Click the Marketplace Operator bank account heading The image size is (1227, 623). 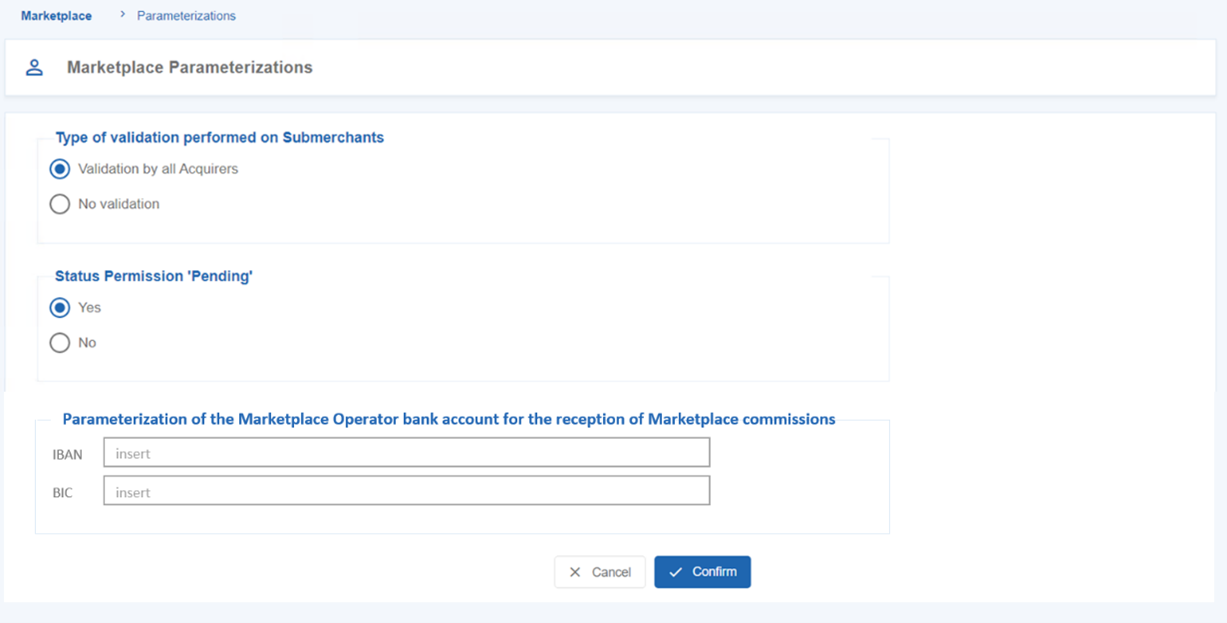click(x=449, y=419)
